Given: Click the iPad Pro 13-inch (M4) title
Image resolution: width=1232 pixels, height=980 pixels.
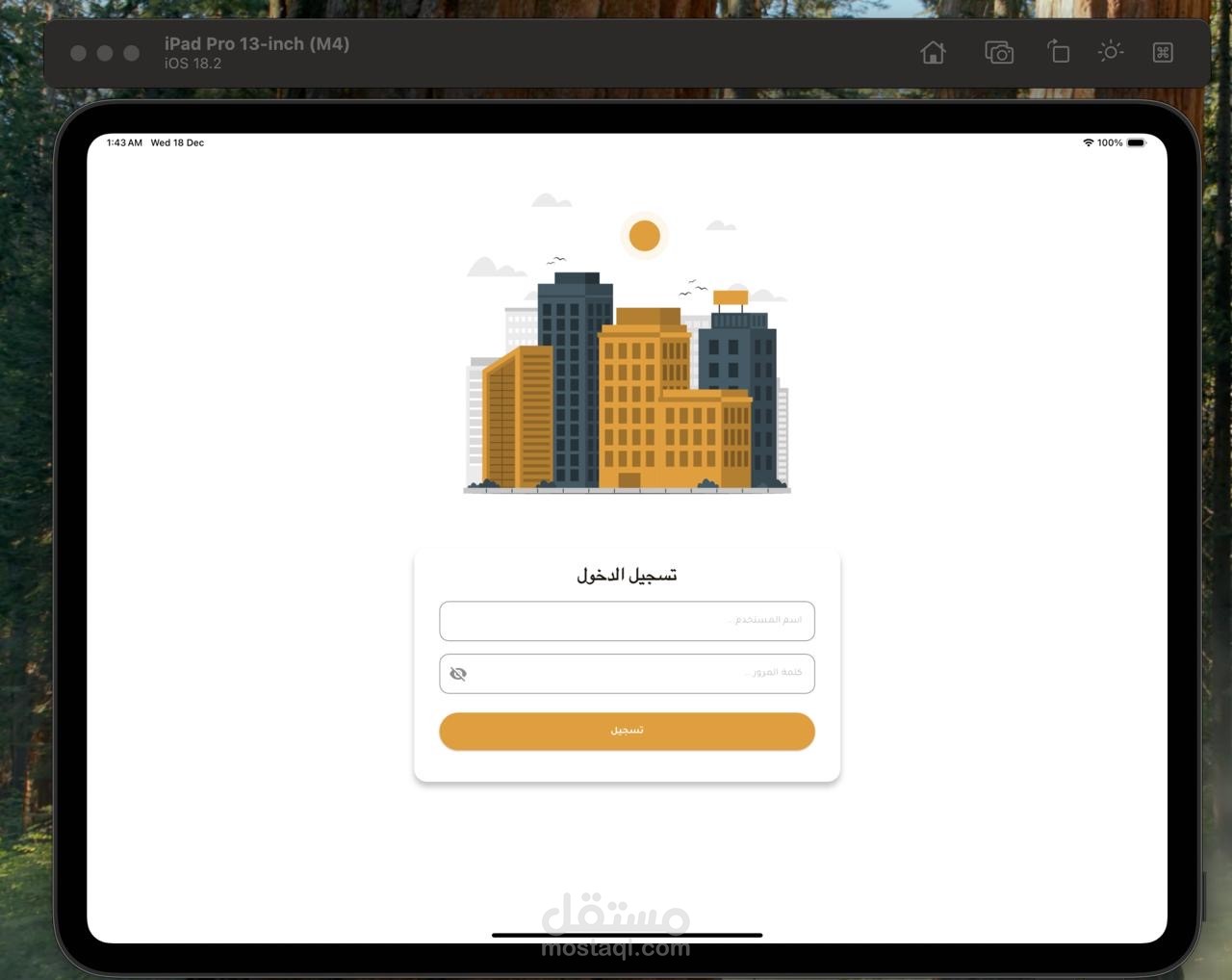Looking at the screenshot, I should tap(257, 44).
